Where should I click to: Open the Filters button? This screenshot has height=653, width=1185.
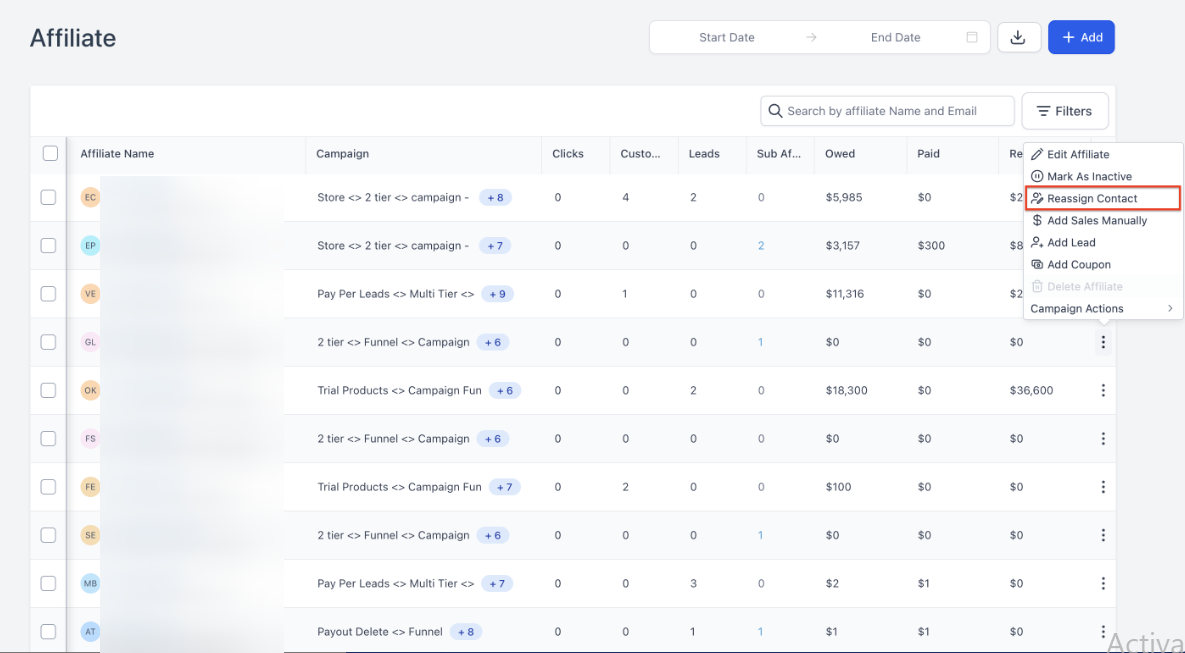(x=1064, y=111)
